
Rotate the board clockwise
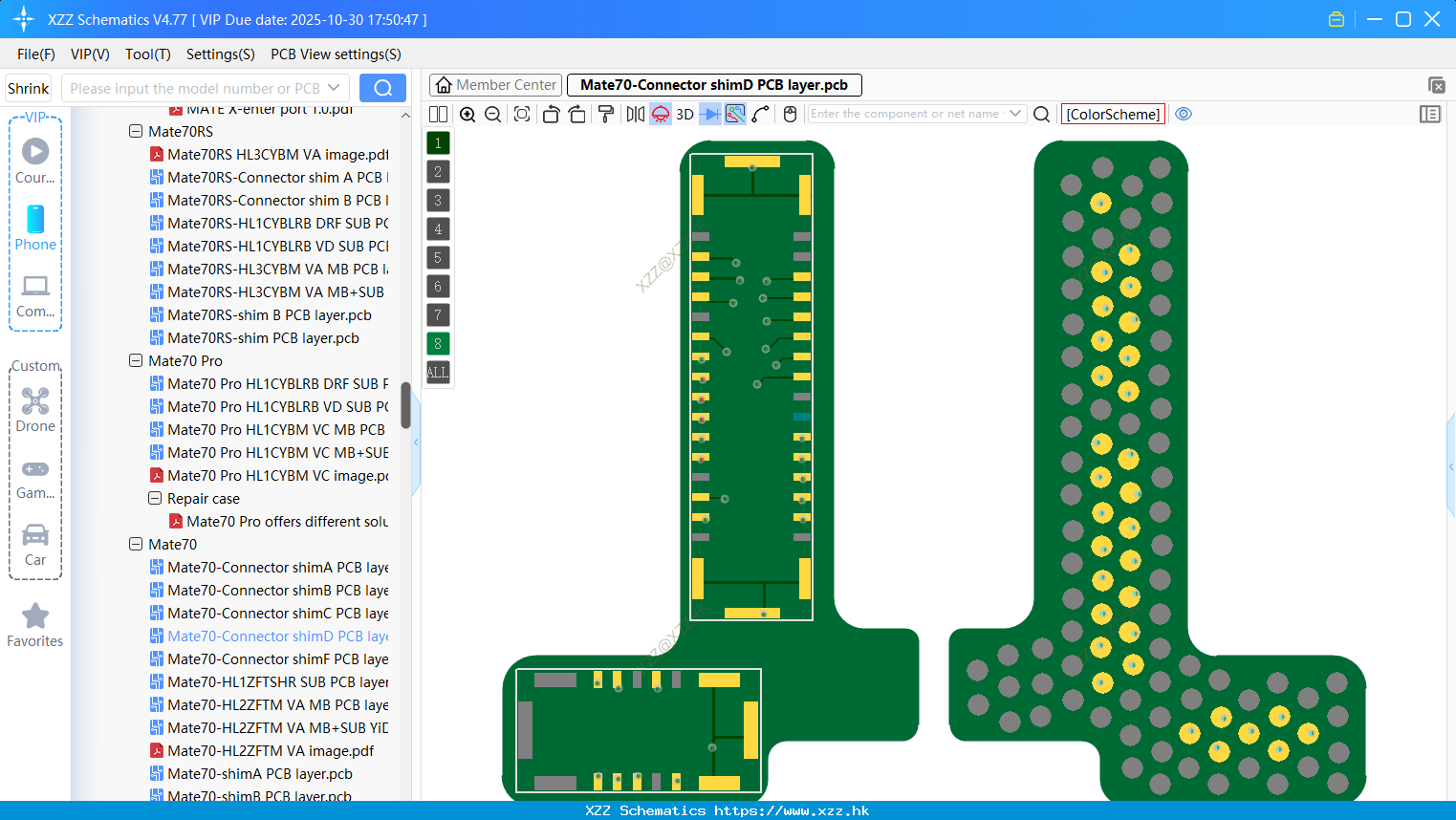(x=576, y=114)
